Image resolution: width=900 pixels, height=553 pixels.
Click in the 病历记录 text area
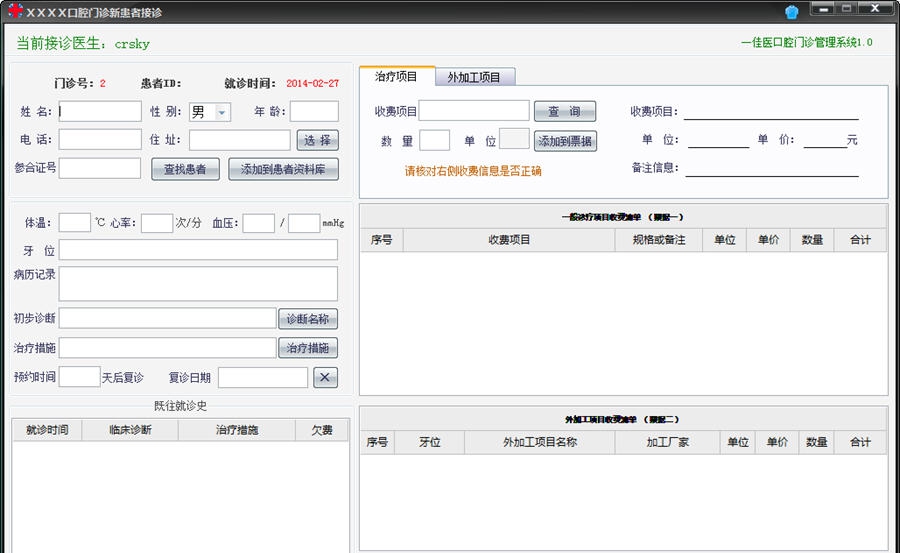coord(198,284)
